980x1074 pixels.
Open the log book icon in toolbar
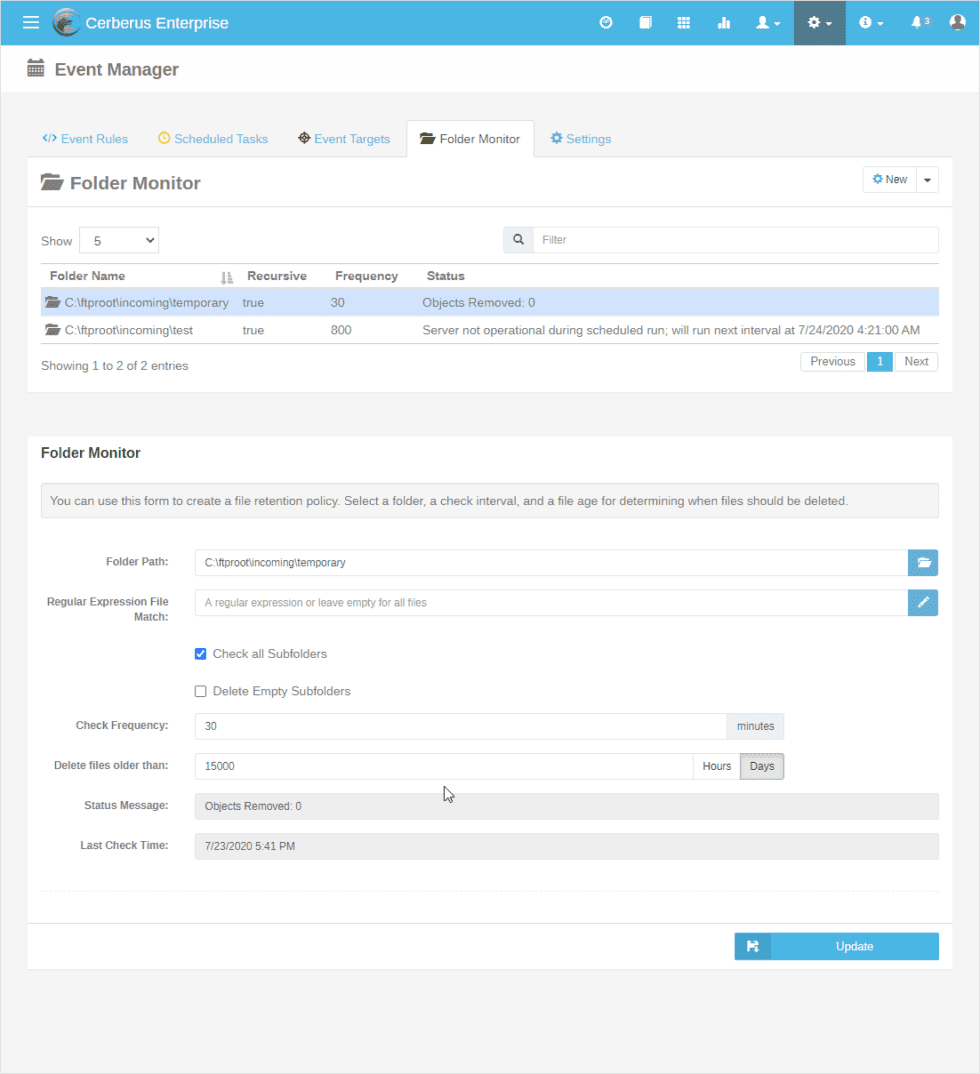point(645,22)
